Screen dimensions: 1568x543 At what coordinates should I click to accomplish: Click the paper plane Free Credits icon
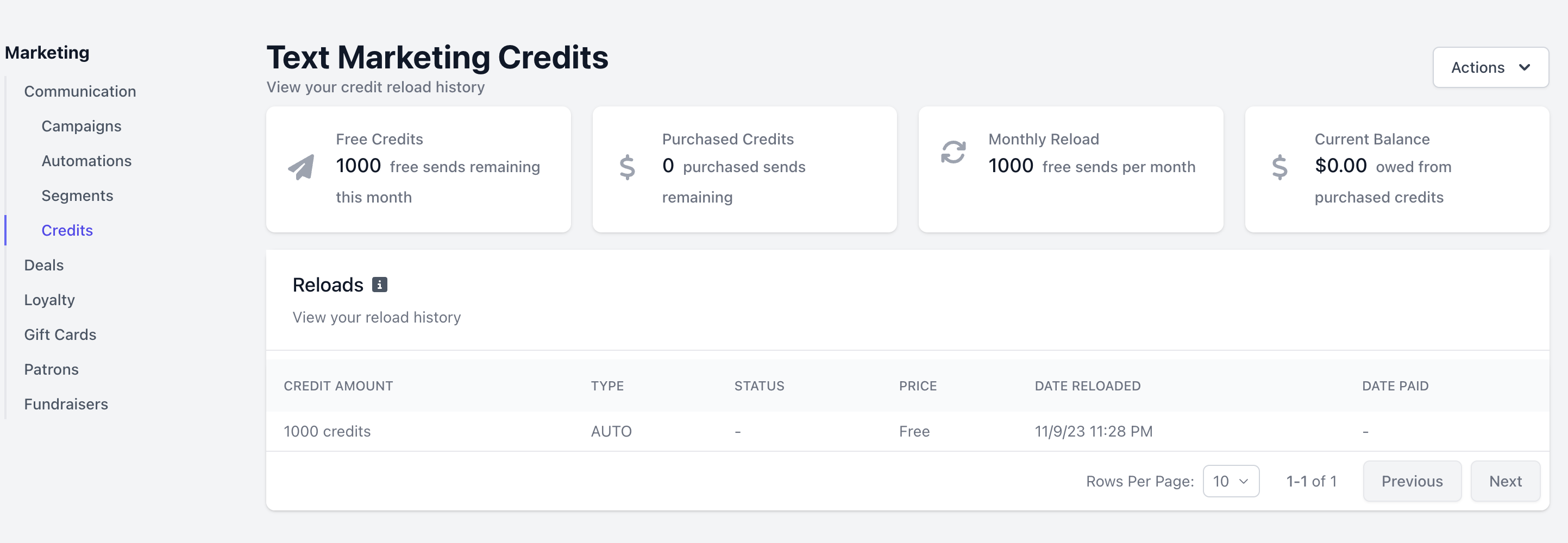tap(302, 167)
